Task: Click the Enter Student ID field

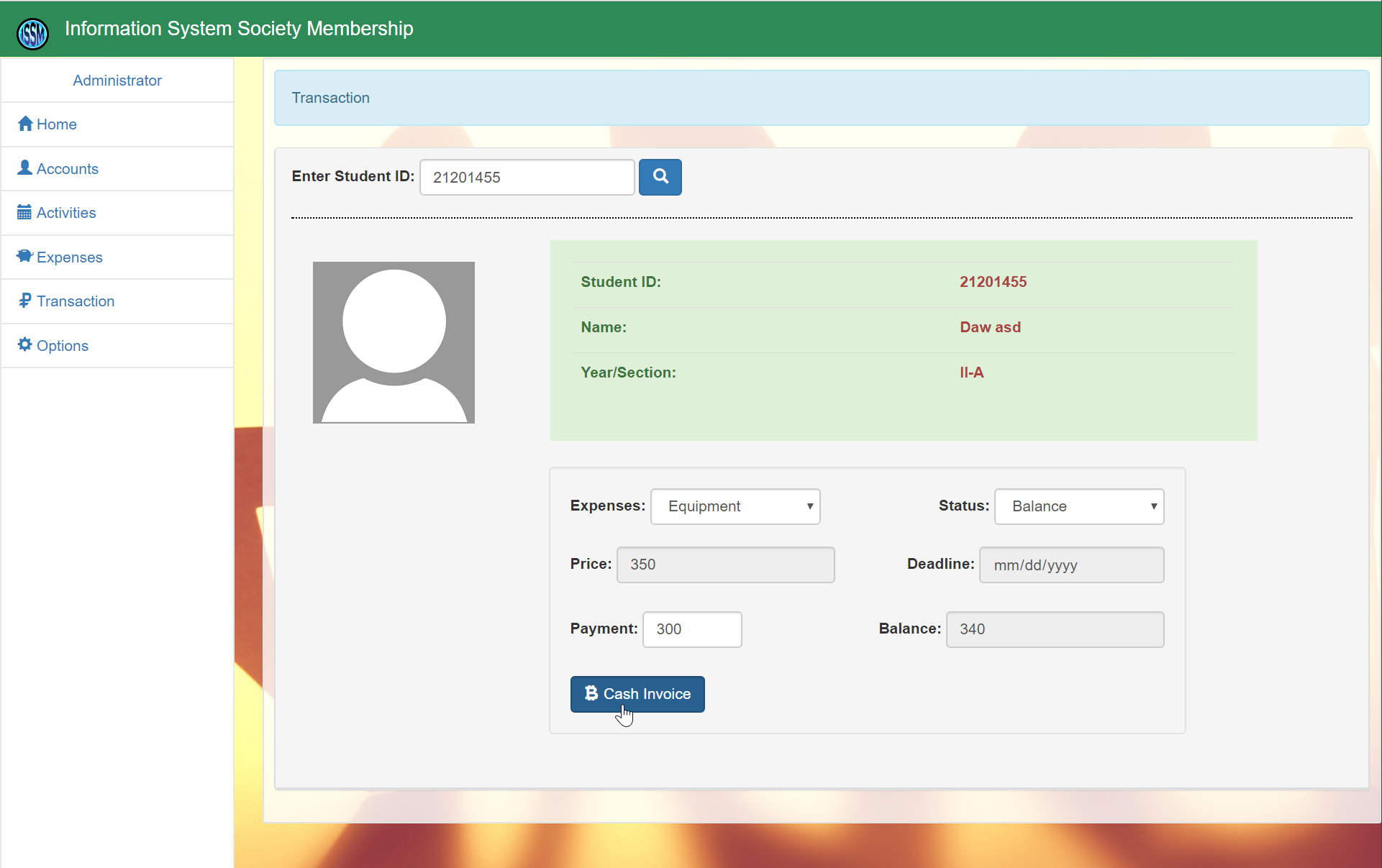Action: pyautogui.click(x=527, y=177)
